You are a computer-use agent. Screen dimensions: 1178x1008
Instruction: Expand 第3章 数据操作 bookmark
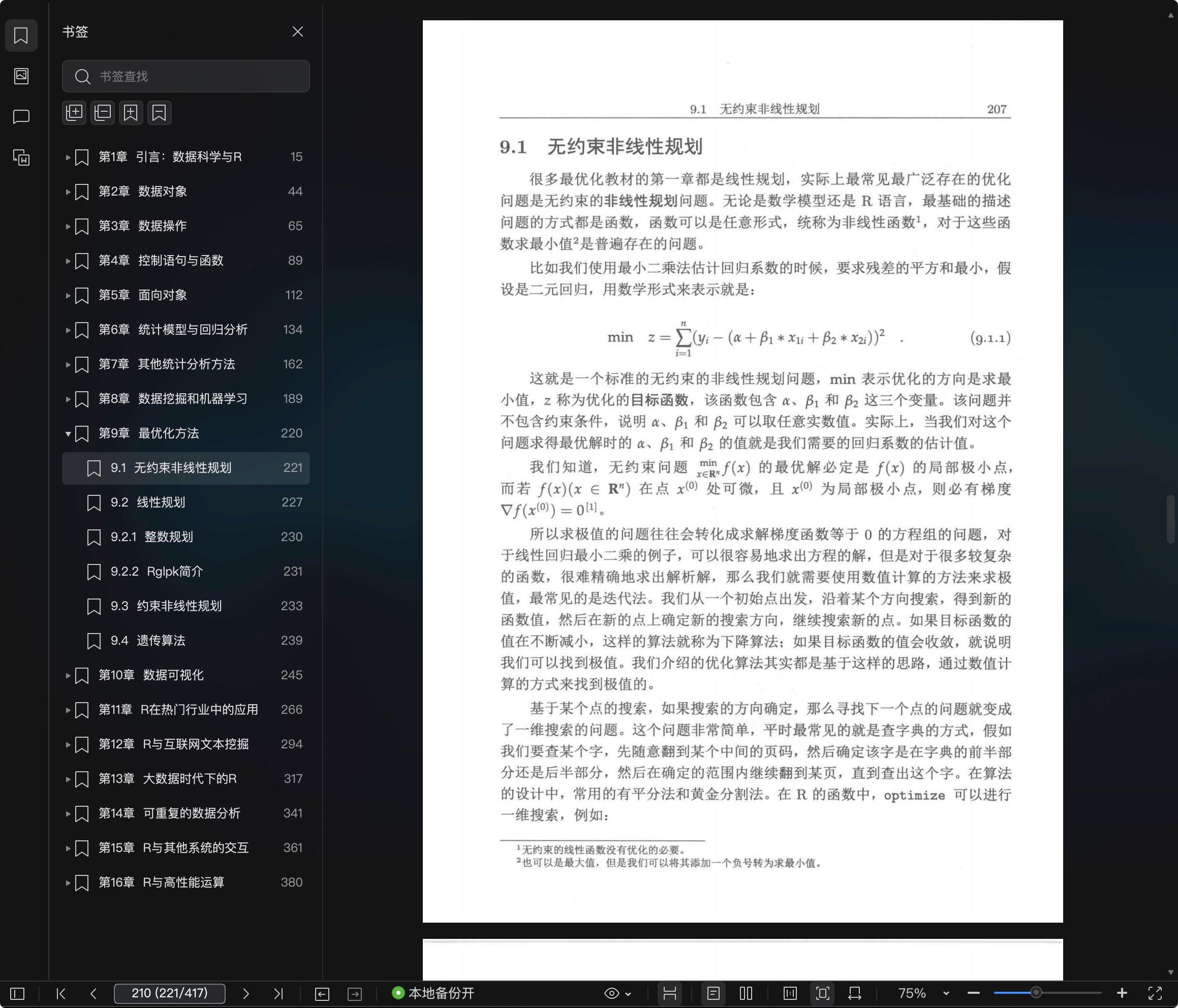pyautogui.click(x=68, y=226)
